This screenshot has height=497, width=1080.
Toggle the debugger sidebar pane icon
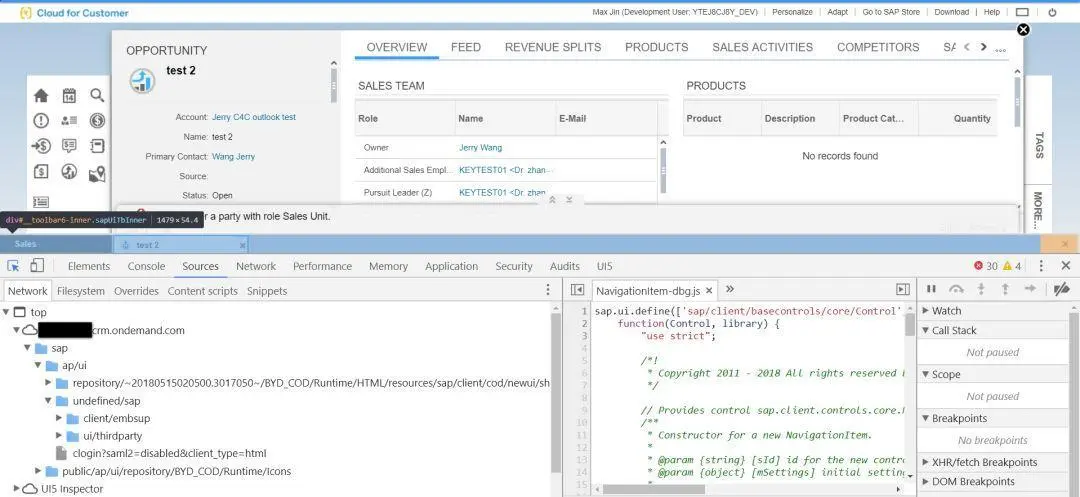click(903, 290)
